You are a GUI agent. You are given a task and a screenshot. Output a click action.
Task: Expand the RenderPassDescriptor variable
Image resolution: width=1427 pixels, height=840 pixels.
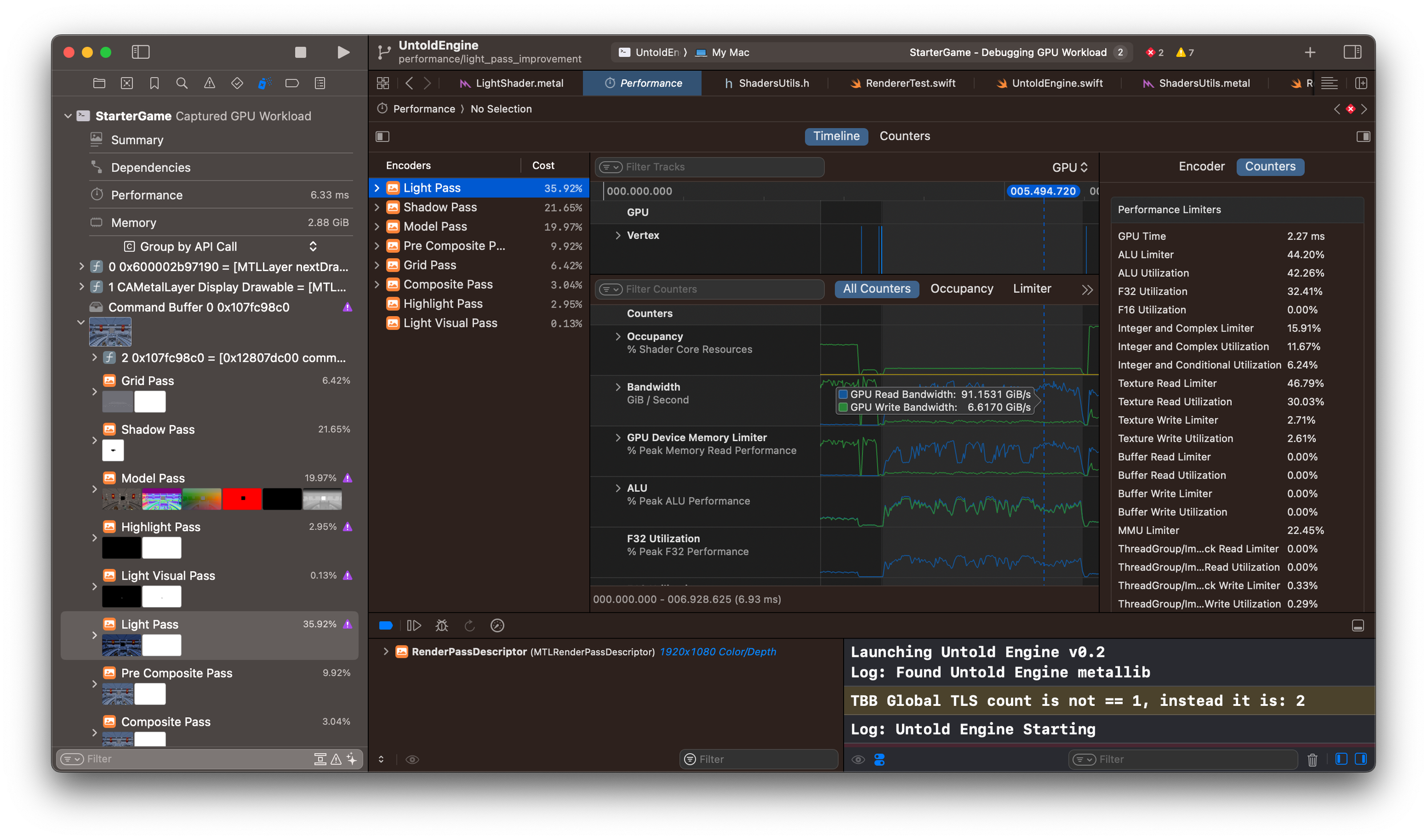coord(386,651)
